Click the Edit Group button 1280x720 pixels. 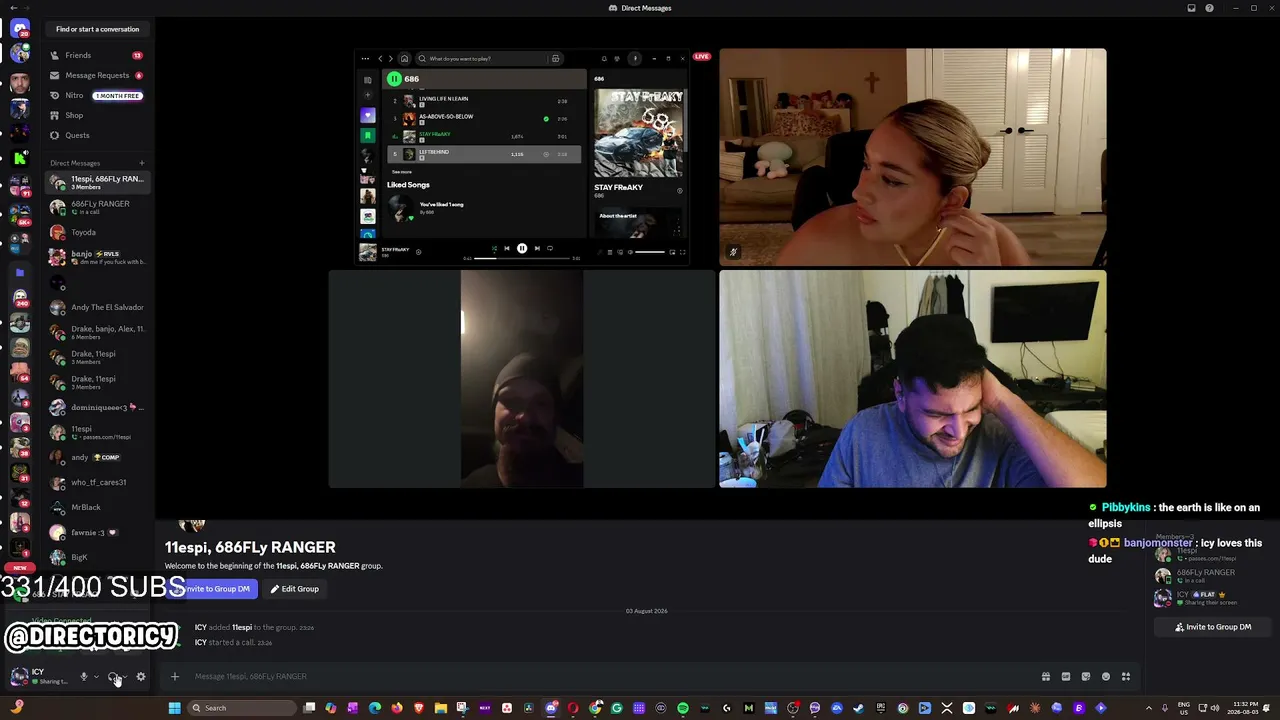(x=294, y=589)
